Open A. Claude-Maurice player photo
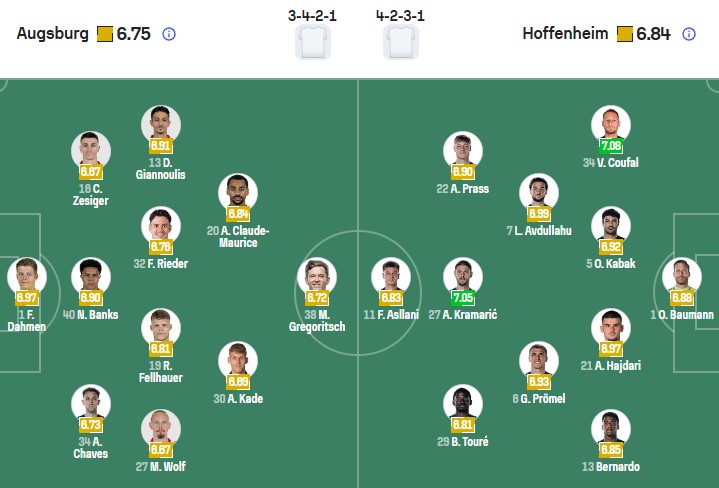719x488 pixels. [x=237, y=191]
